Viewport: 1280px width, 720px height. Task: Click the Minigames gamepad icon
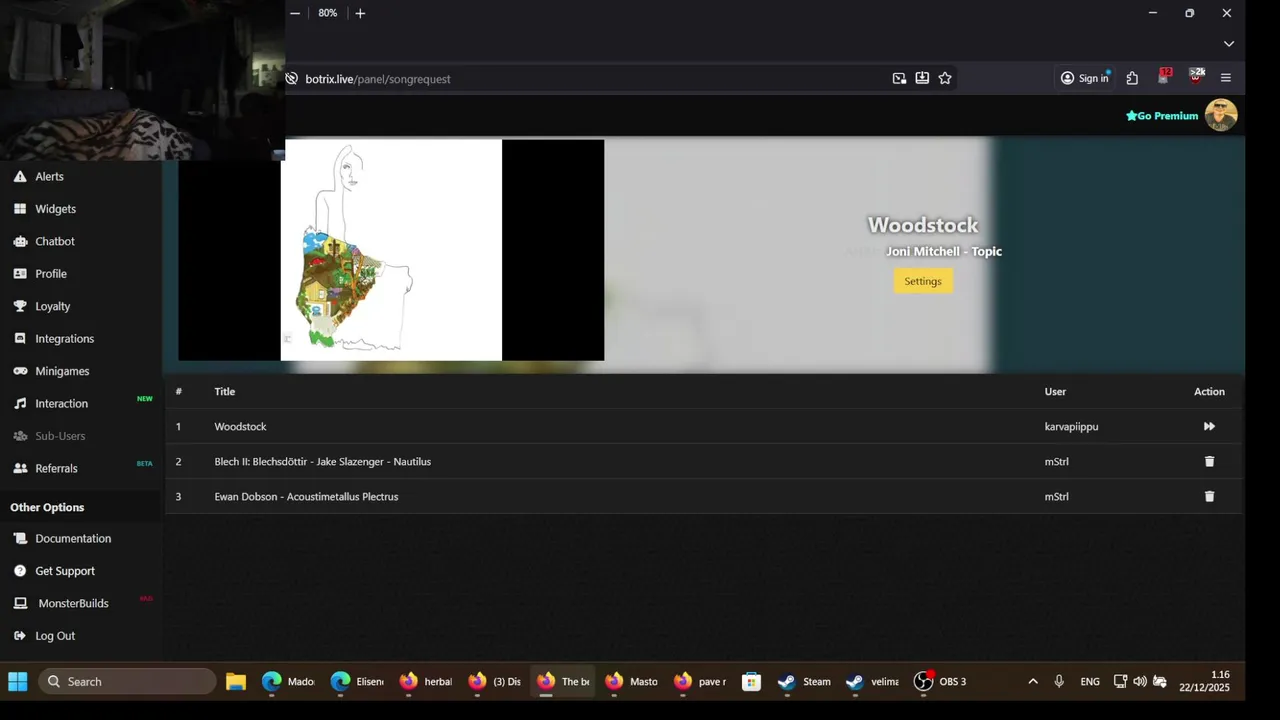tap(20, 371)
